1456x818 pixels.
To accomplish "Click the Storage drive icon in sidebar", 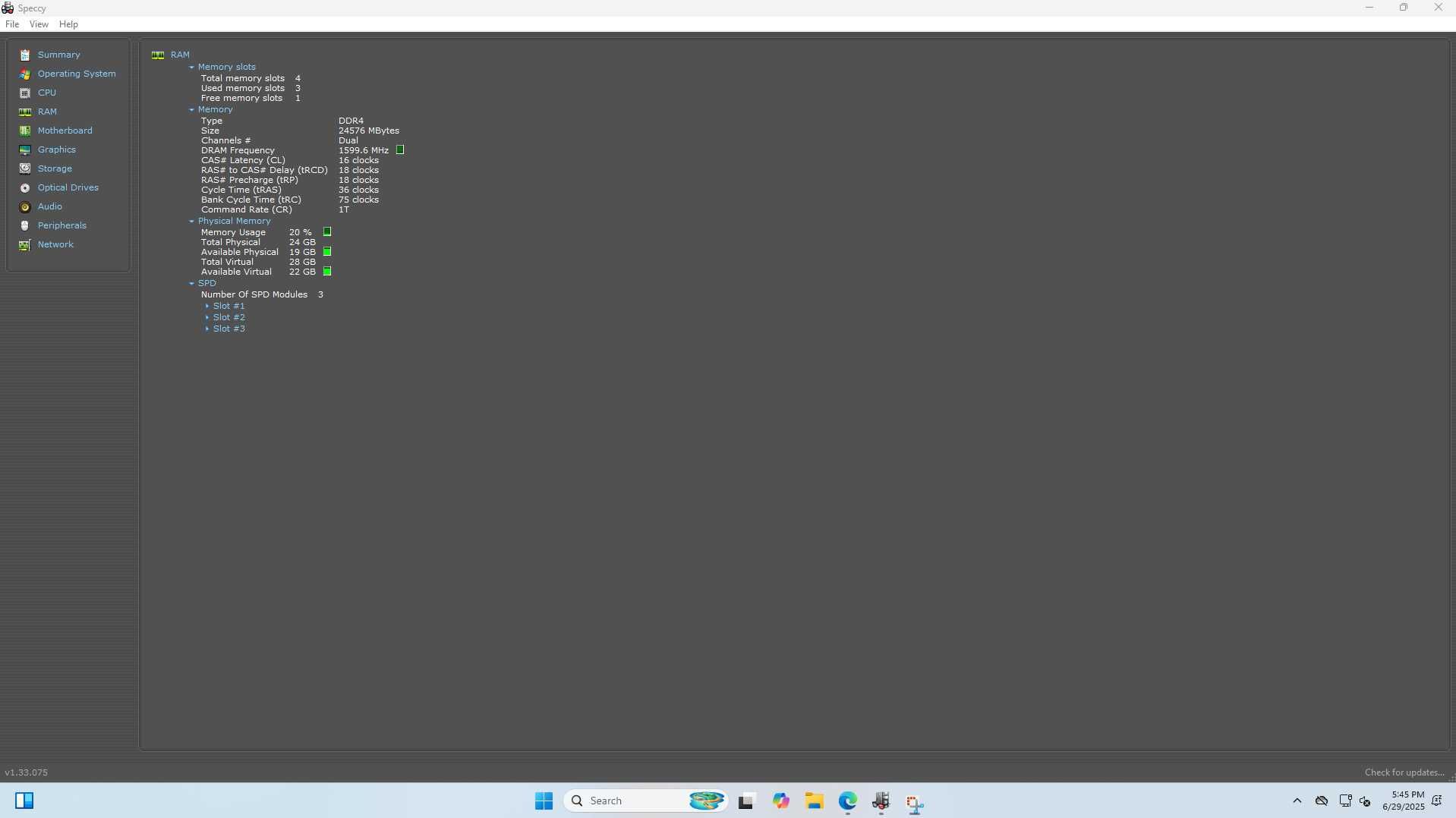I will coord(25,168).
